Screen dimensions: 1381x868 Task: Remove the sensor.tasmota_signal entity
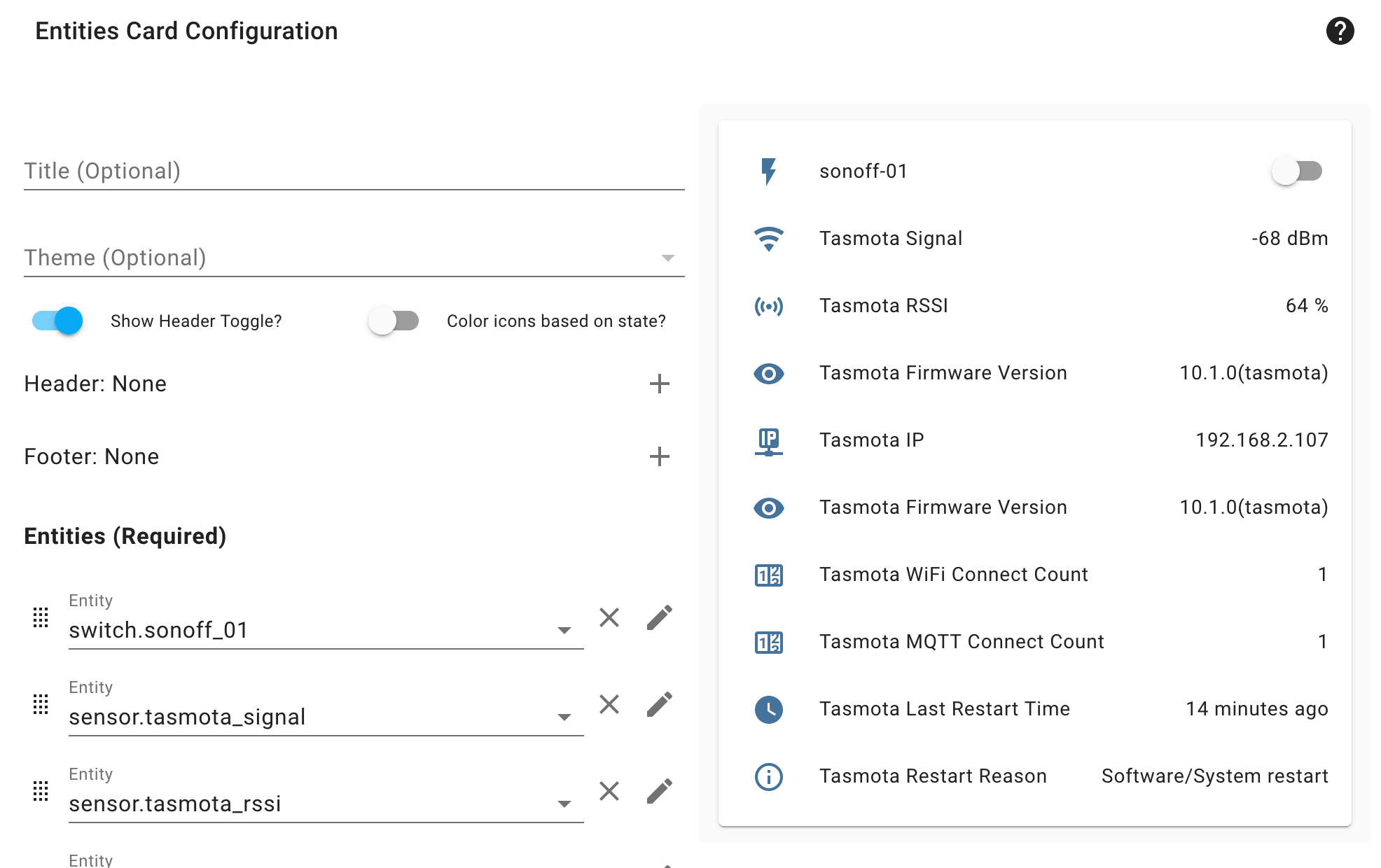click(609, 704)
